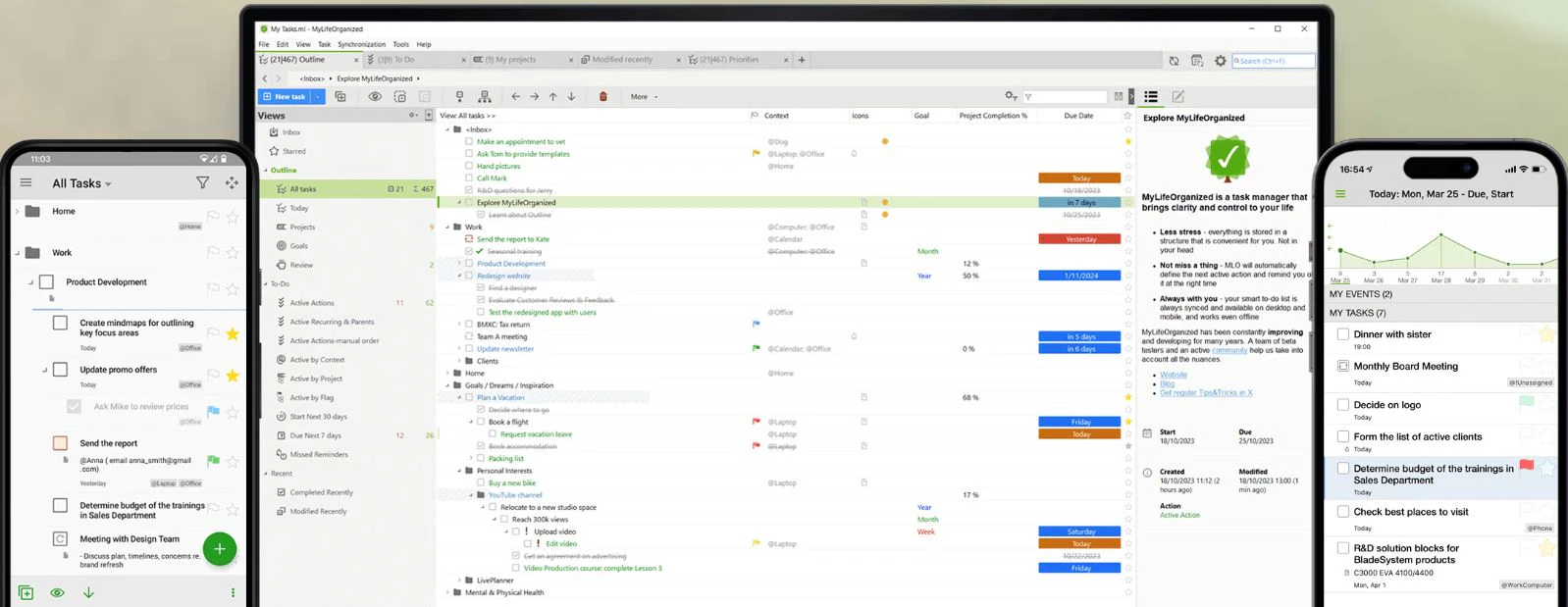Open All Tasks dropdown on Android phone
Viewport: 1568px width, 607px height.
point(81,183)
